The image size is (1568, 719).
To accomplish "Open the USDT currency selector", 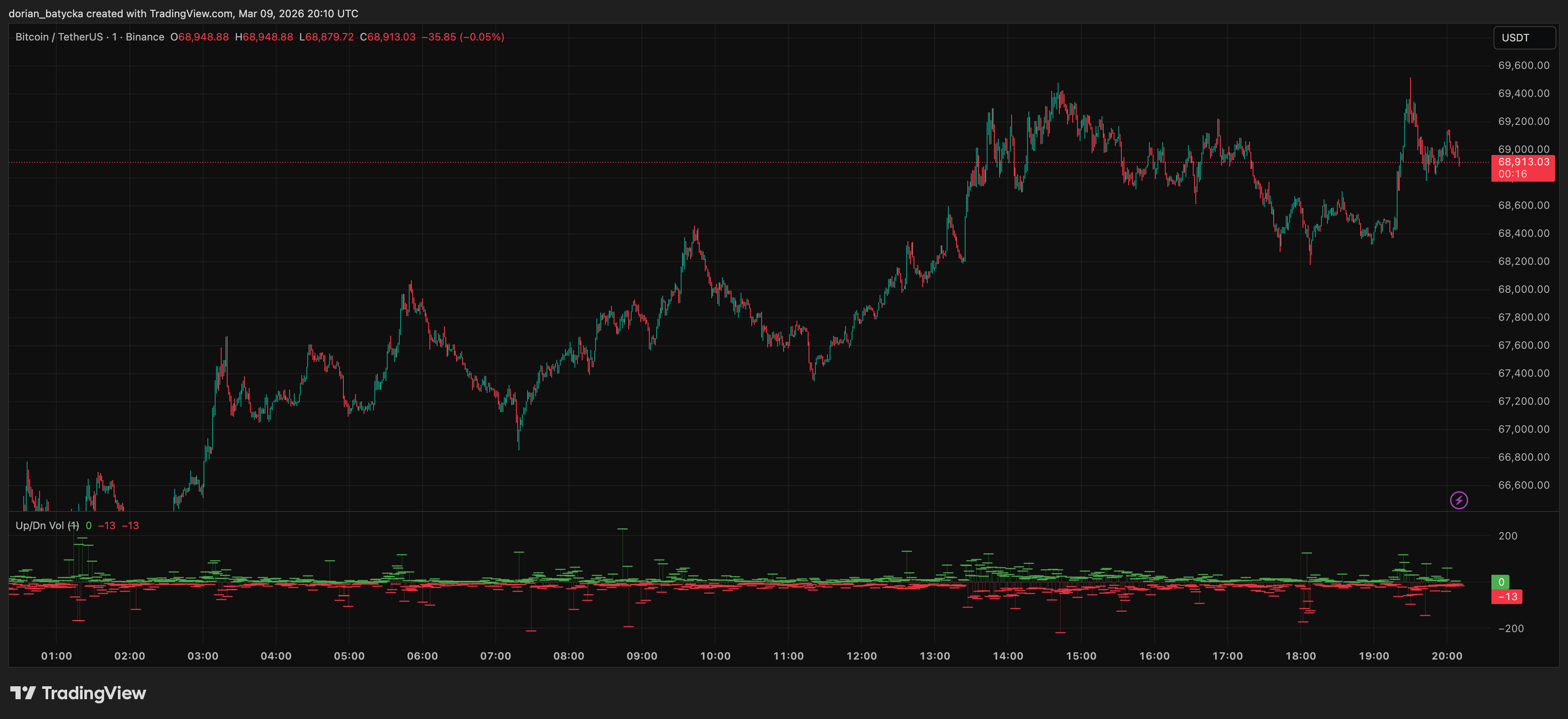I will pos(1524,38).
